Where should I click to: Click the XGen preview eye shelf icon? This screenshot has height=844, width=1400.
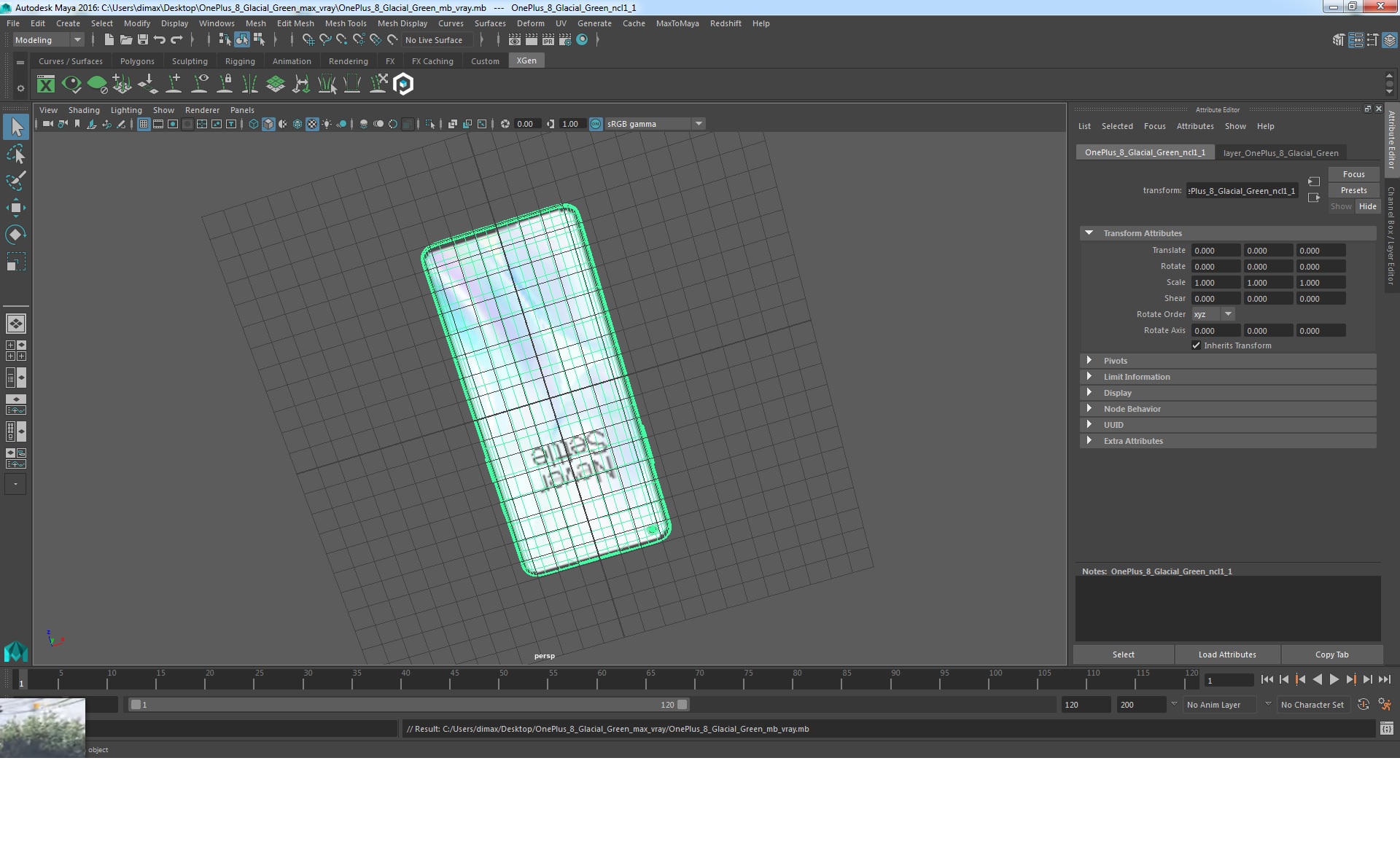pos(71,85)
